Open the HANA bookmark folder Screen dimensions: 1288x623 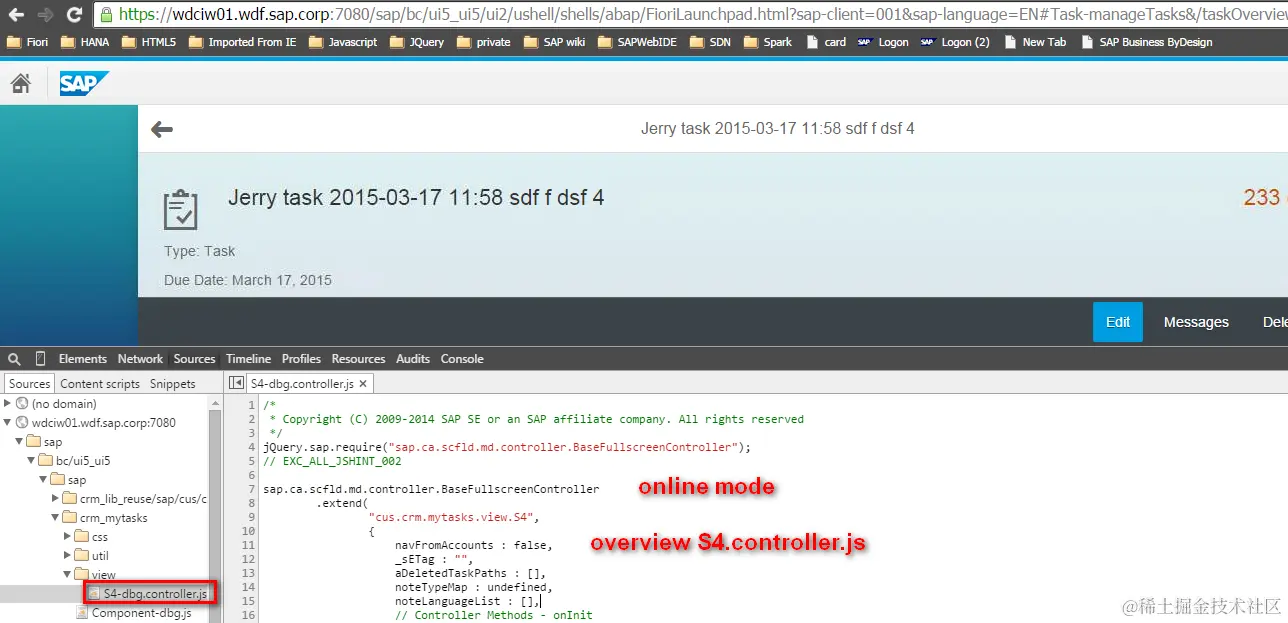click(x=85, y=42)
